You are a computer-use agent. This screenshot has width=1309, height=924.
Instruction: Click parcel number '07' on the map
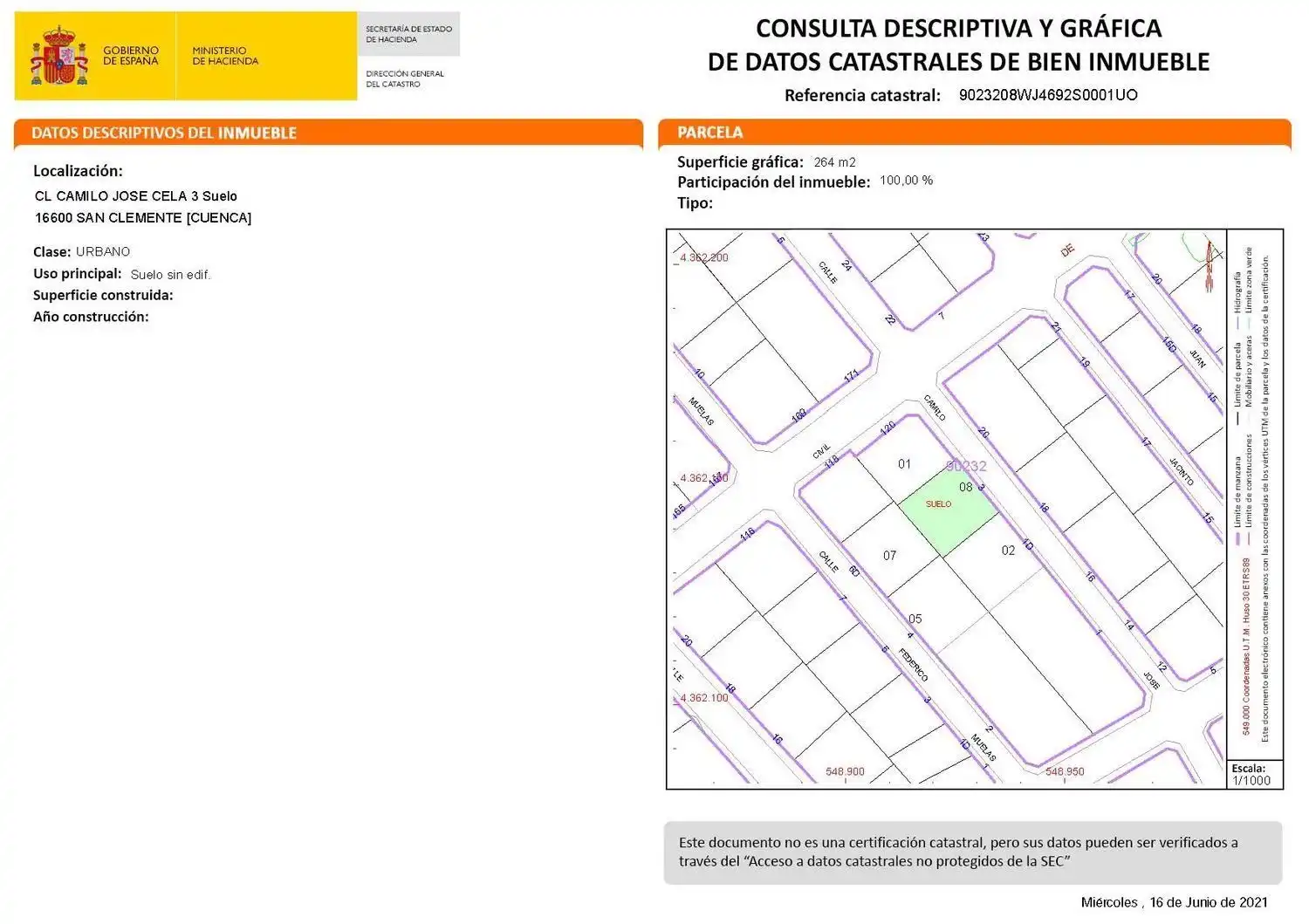click(889, 556)
